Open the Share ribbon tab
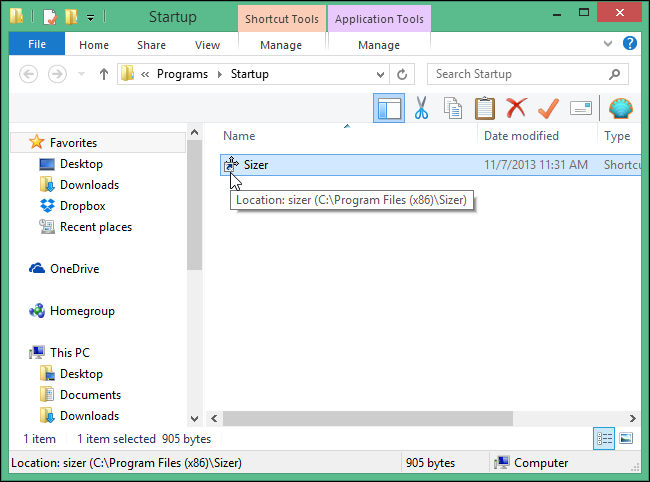 point(152,45)
